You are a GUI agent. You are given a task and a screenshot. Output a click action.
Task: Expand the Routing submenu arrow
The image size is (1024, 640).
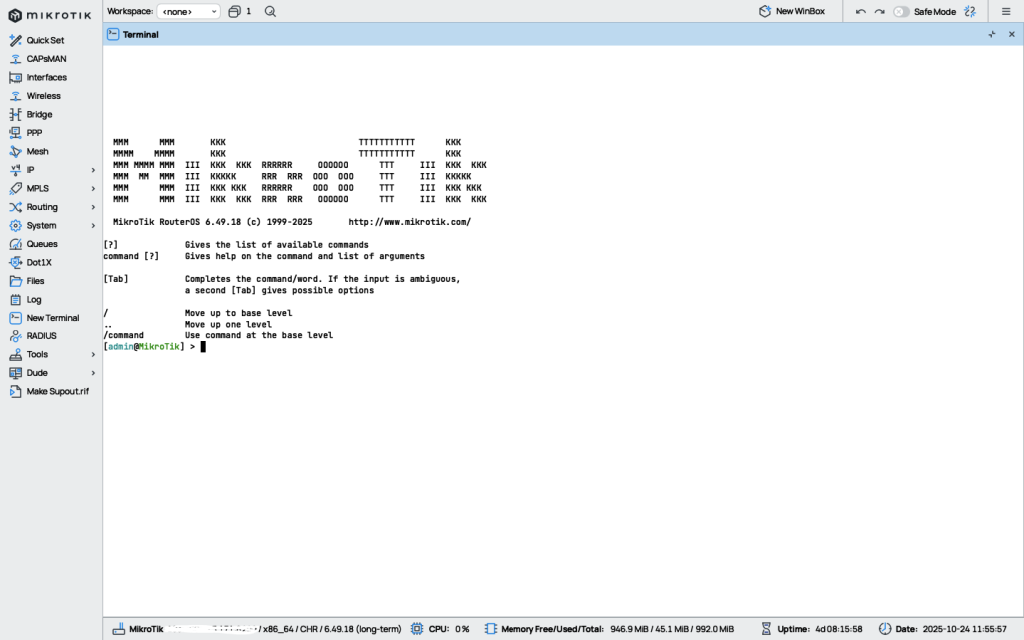[93, 207]
